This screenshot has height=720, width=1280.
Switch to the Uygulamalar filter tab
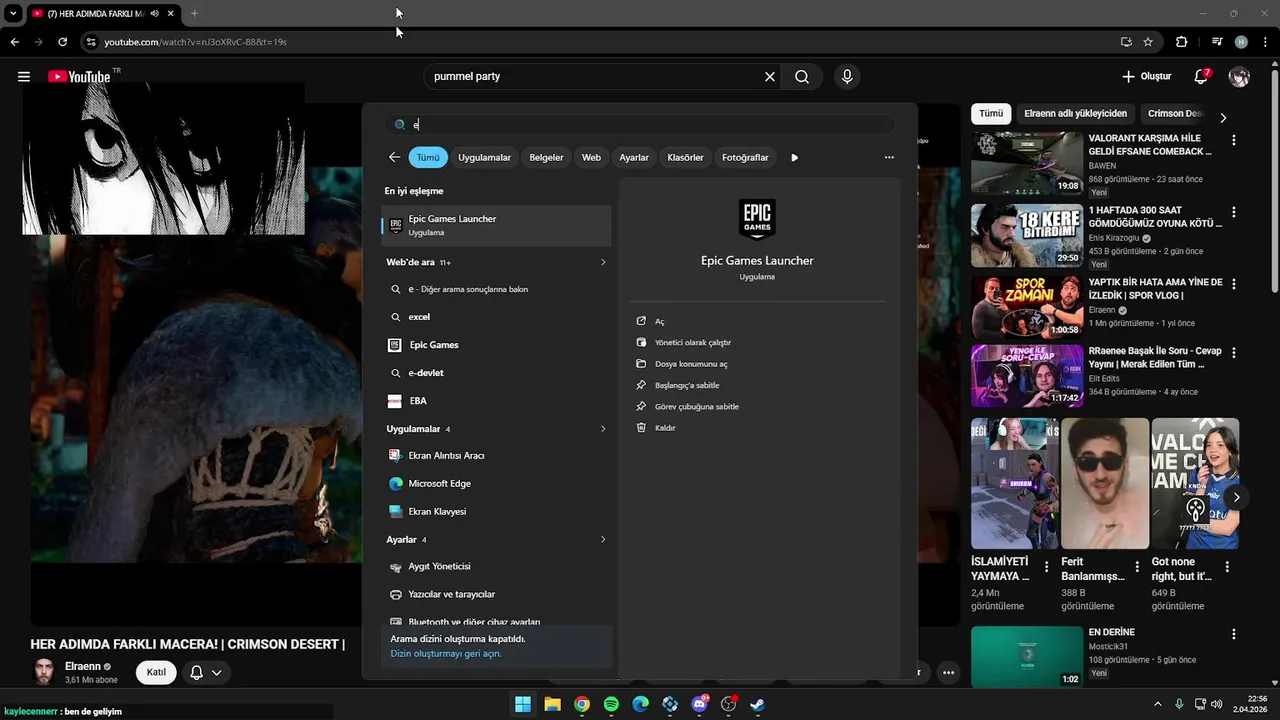[x=484, y=157]
